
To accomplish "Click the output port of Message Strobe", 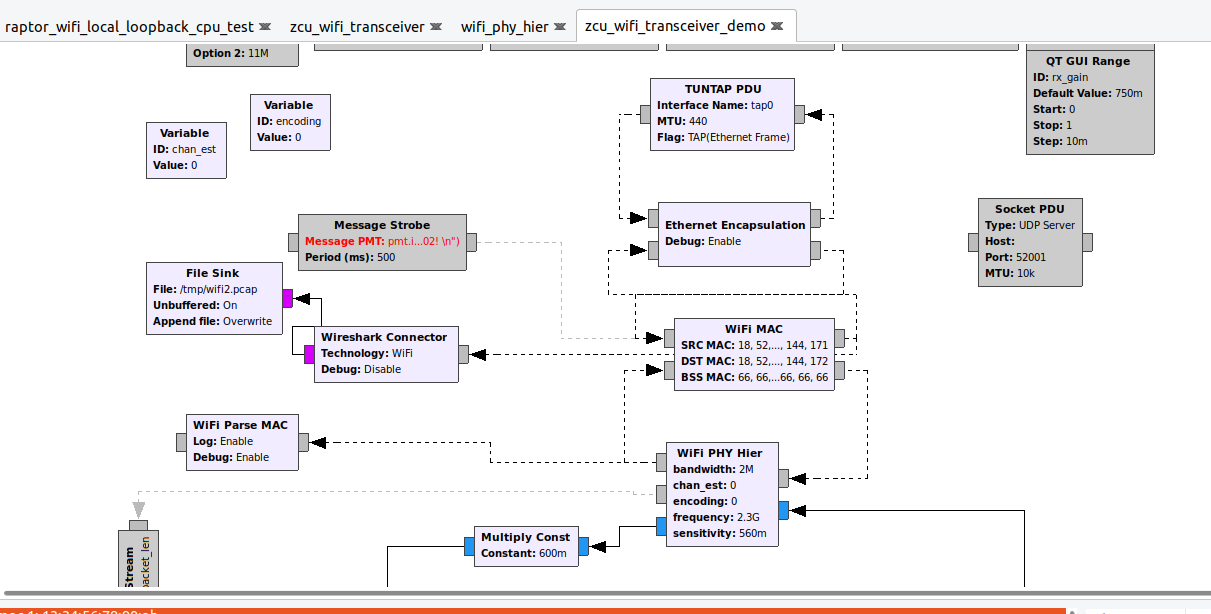I will [472, 242].
